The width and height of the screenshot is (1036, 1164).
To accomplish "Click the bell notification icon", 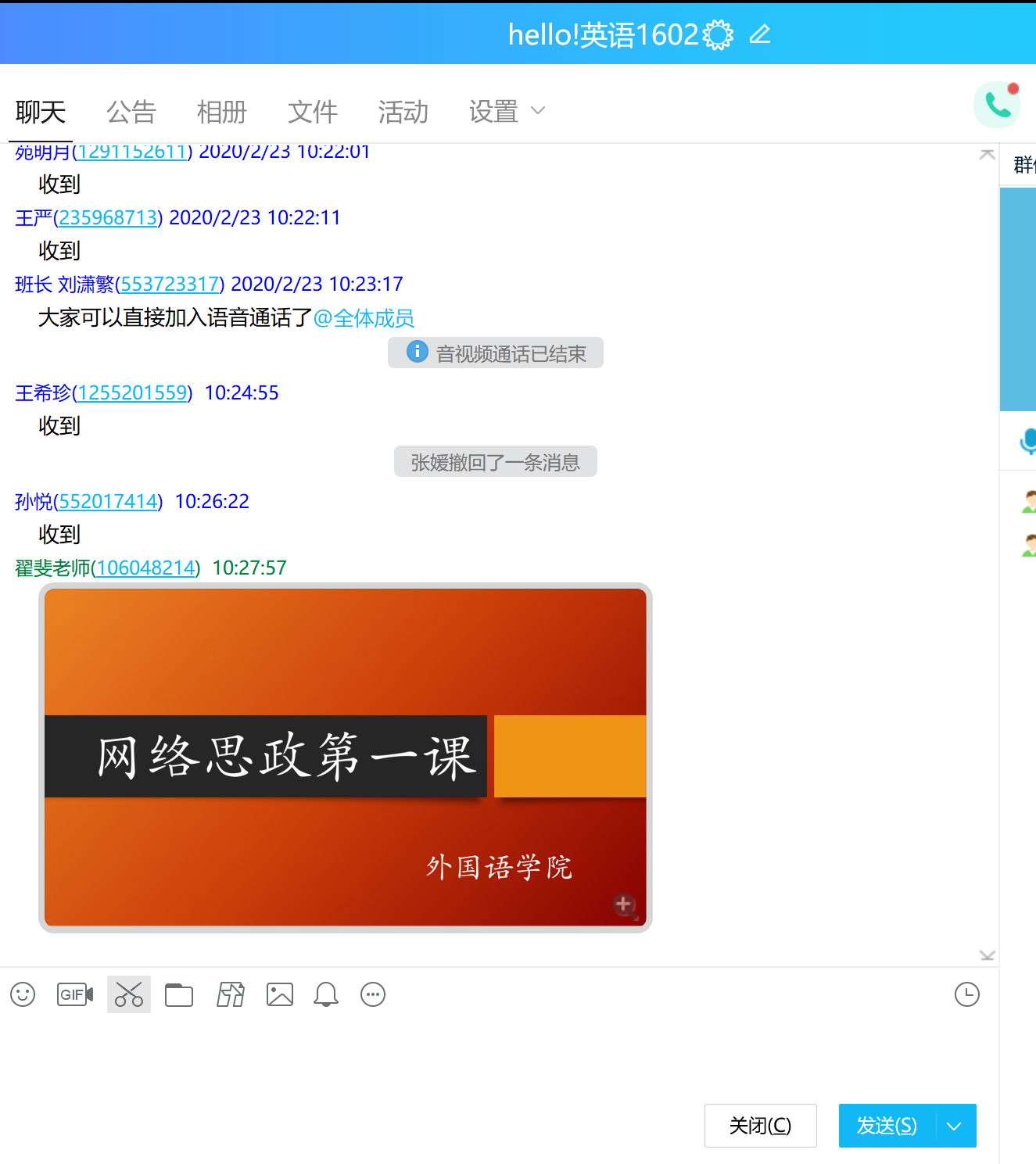I will (x=326, y=994).
